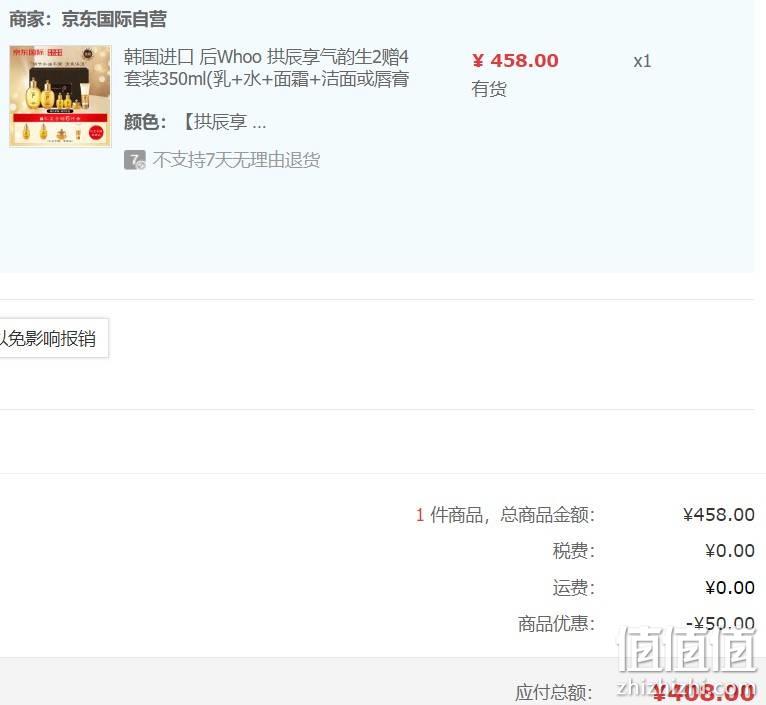The image size is (766, 705).
Task: Click the 不支持7天无理由退货 notice text
Action: 236,160
